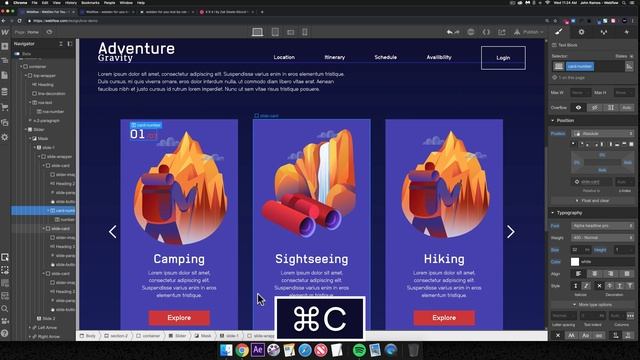Open the CMS Collections panel
Screen dimensions: 640x360
pos(5,91)
